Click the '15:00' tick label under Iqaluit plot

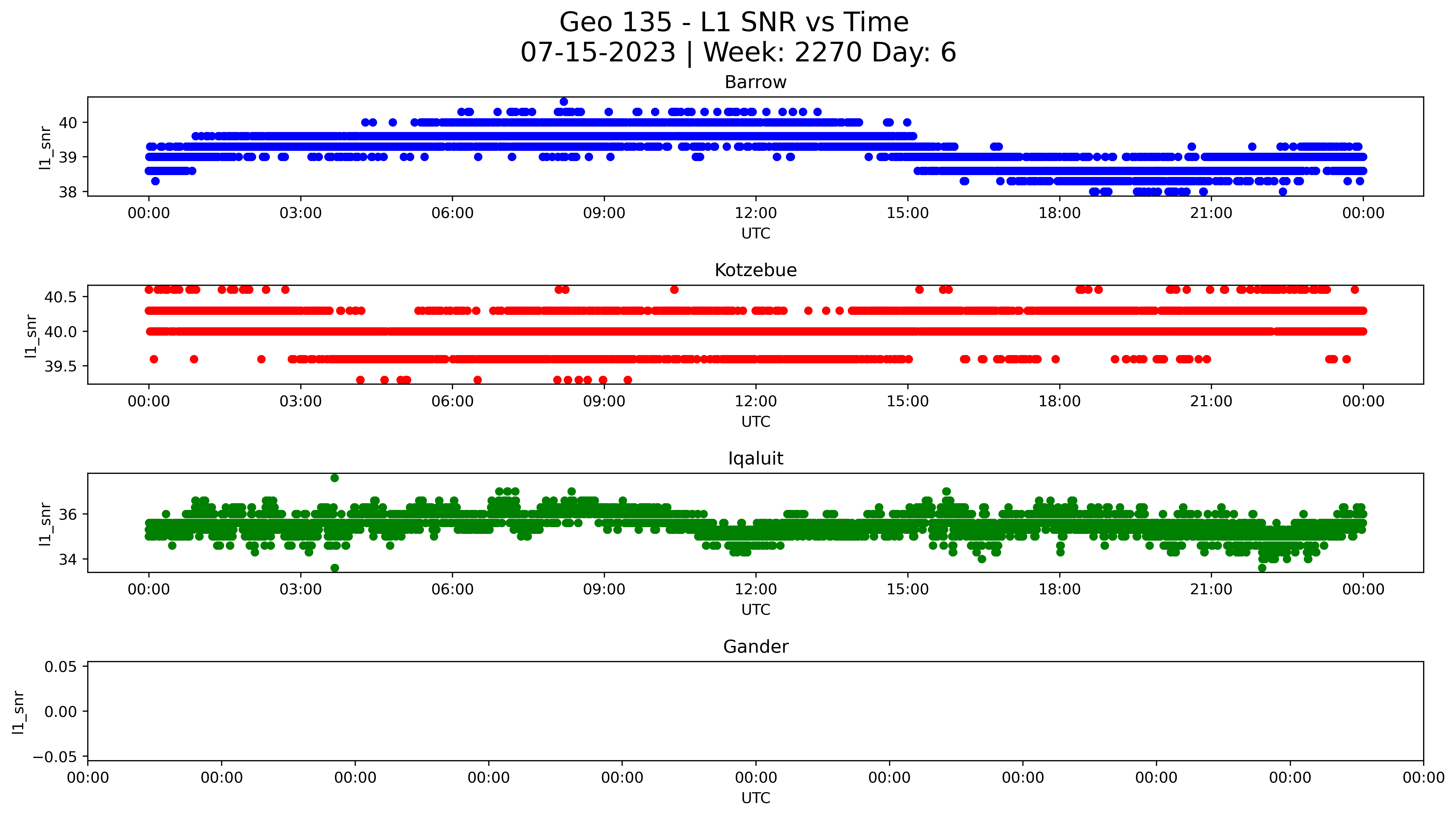tap(908, 590)
